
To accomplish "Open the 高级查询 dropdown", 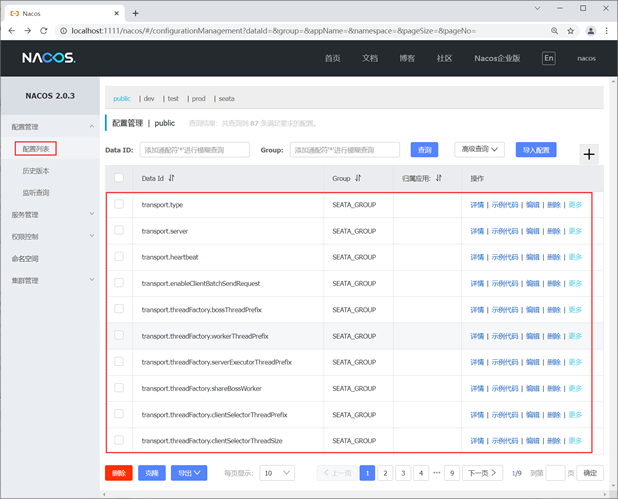I will (479, 149).
